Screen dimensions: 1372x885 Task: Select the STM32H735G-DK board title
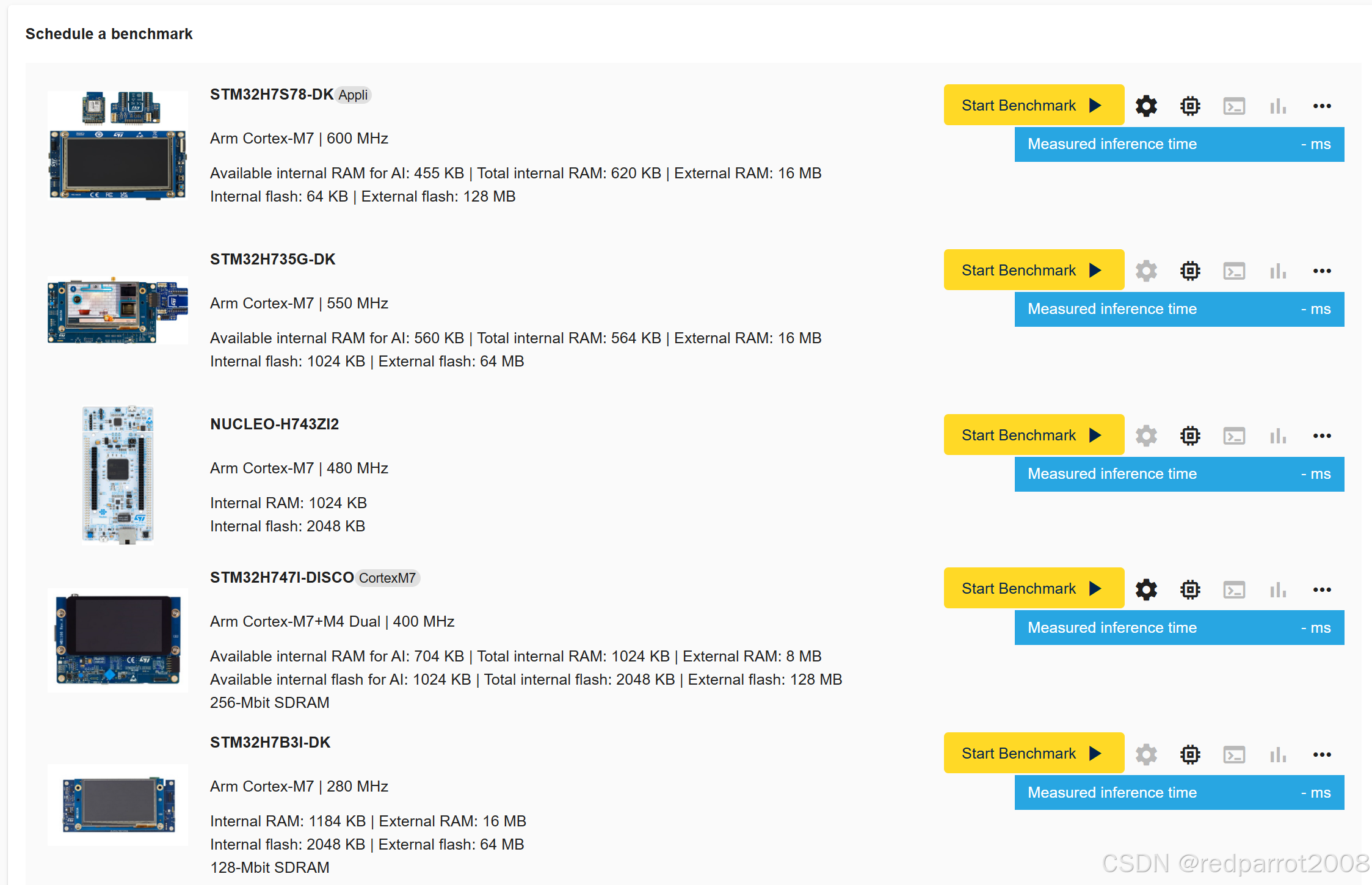[x=273, y=260]
